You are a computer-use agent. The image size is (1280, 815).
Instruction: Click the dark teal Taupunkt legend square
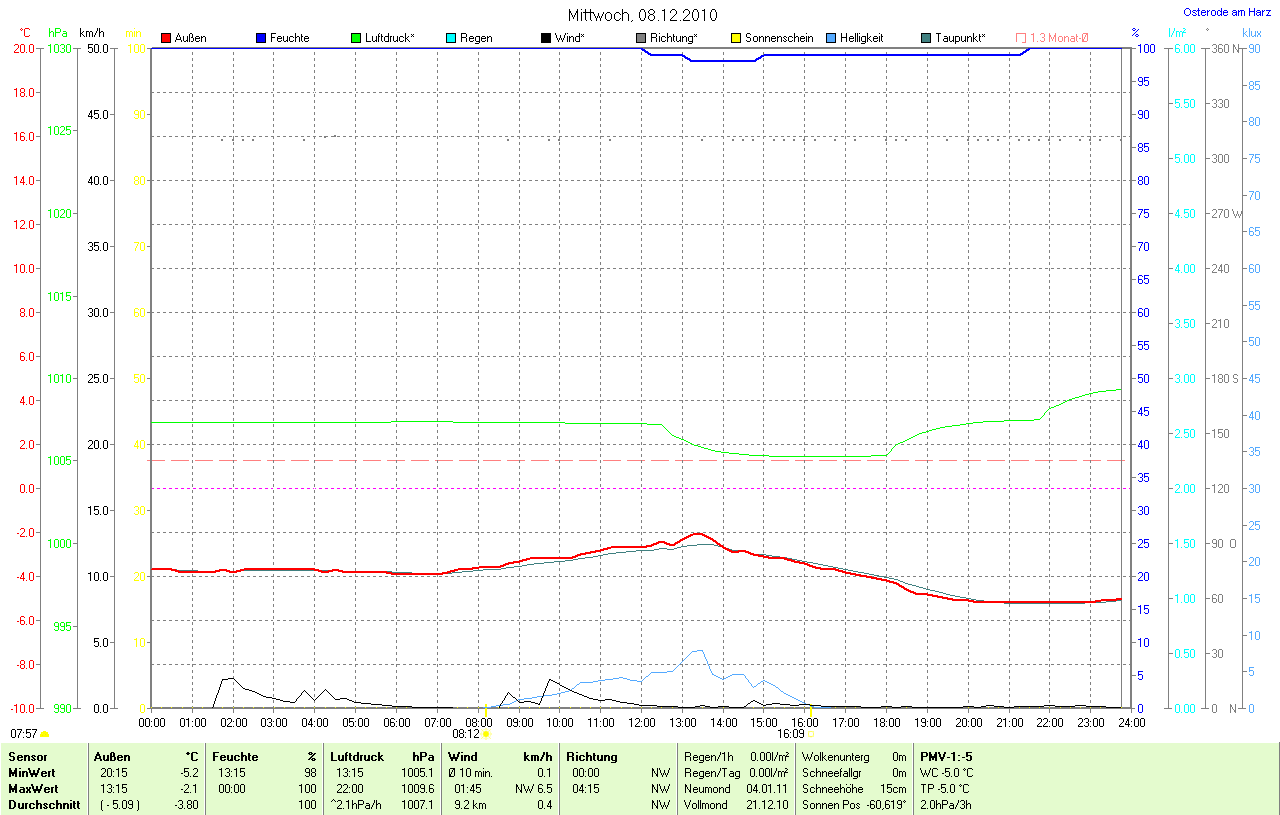coord(926,38)
